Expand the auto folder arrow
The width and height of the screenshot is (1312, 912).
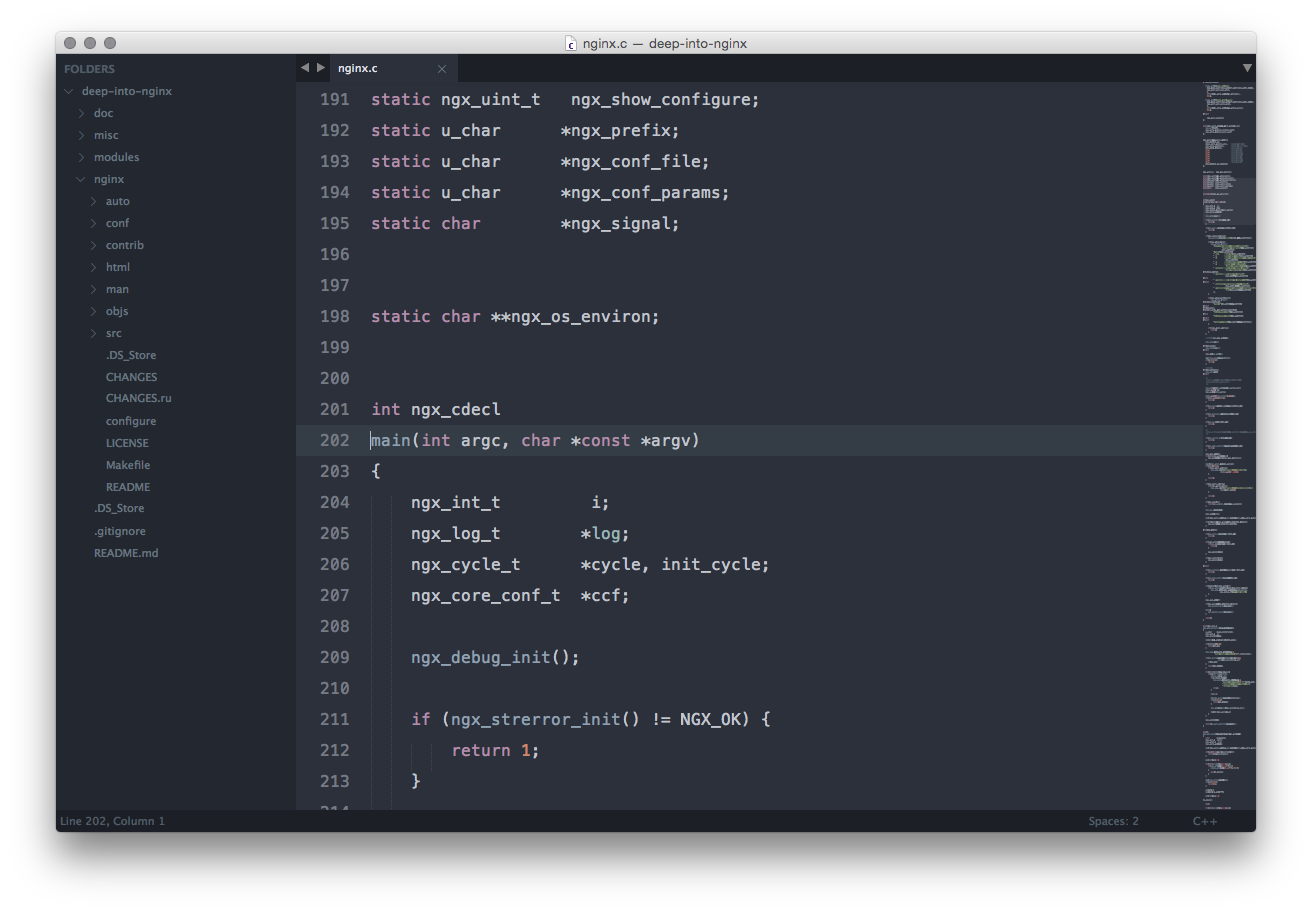pyautogui.click(x=93, y=201)
